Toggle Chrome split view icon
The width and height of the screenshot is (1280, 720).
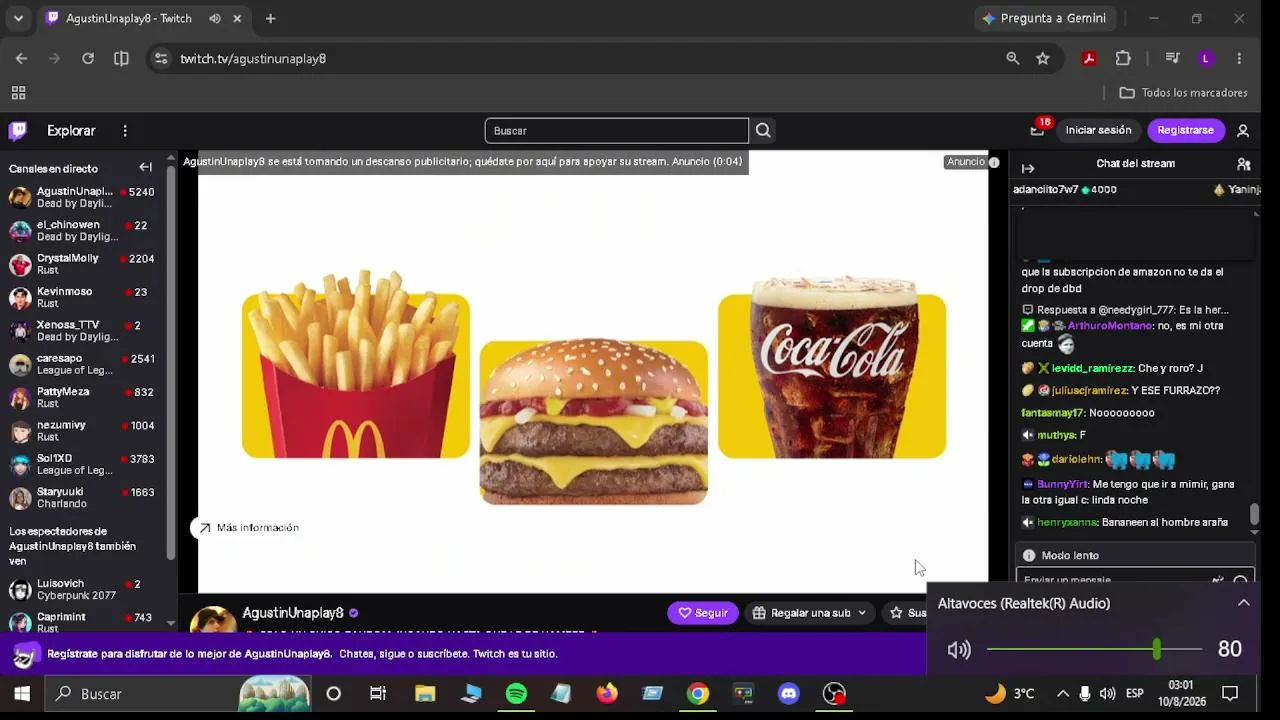point(121,58)
